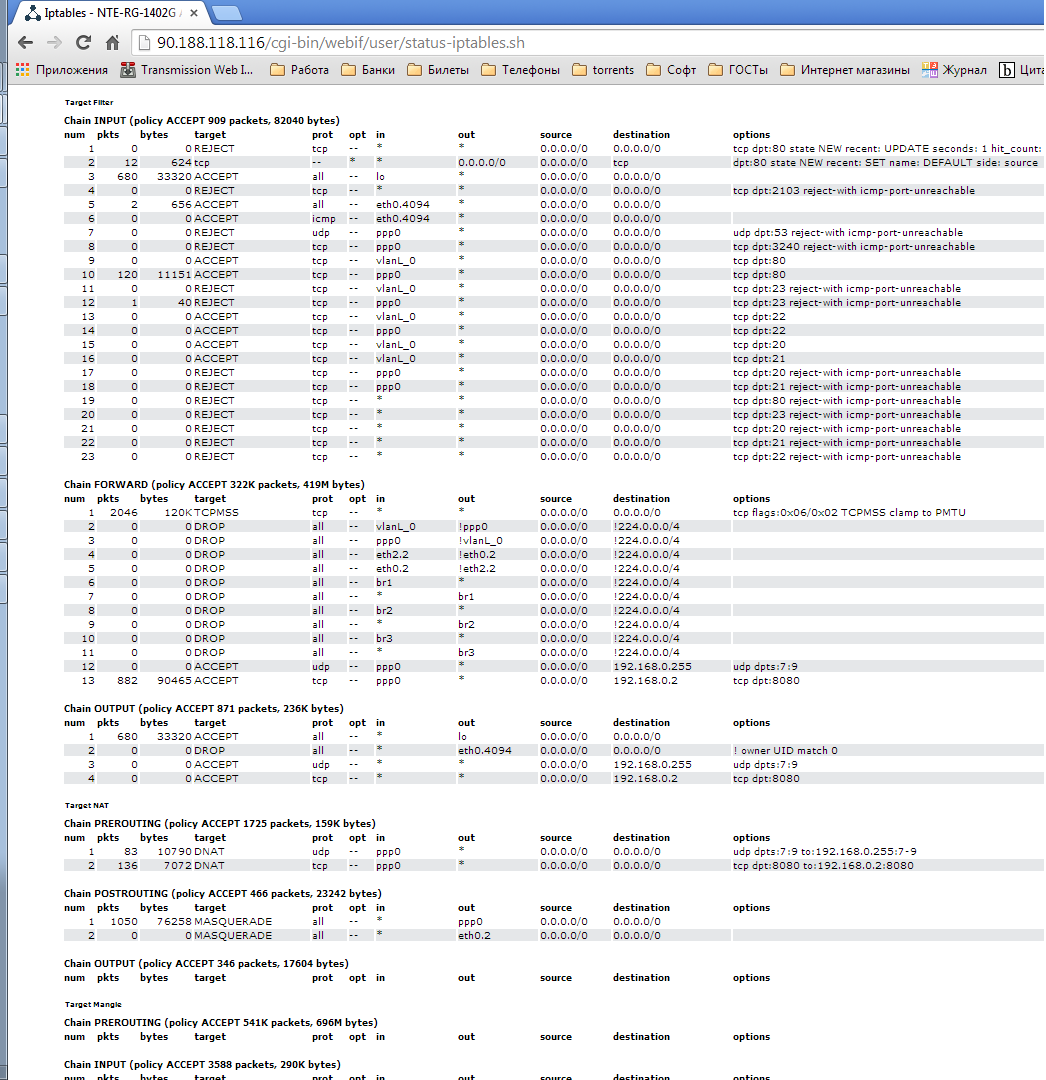The image size is (1046, 1080).
Task: Click 'tcp dpt:80 state NEW recent: UPDATE seconds' option
Action: (x=887, y=149)
